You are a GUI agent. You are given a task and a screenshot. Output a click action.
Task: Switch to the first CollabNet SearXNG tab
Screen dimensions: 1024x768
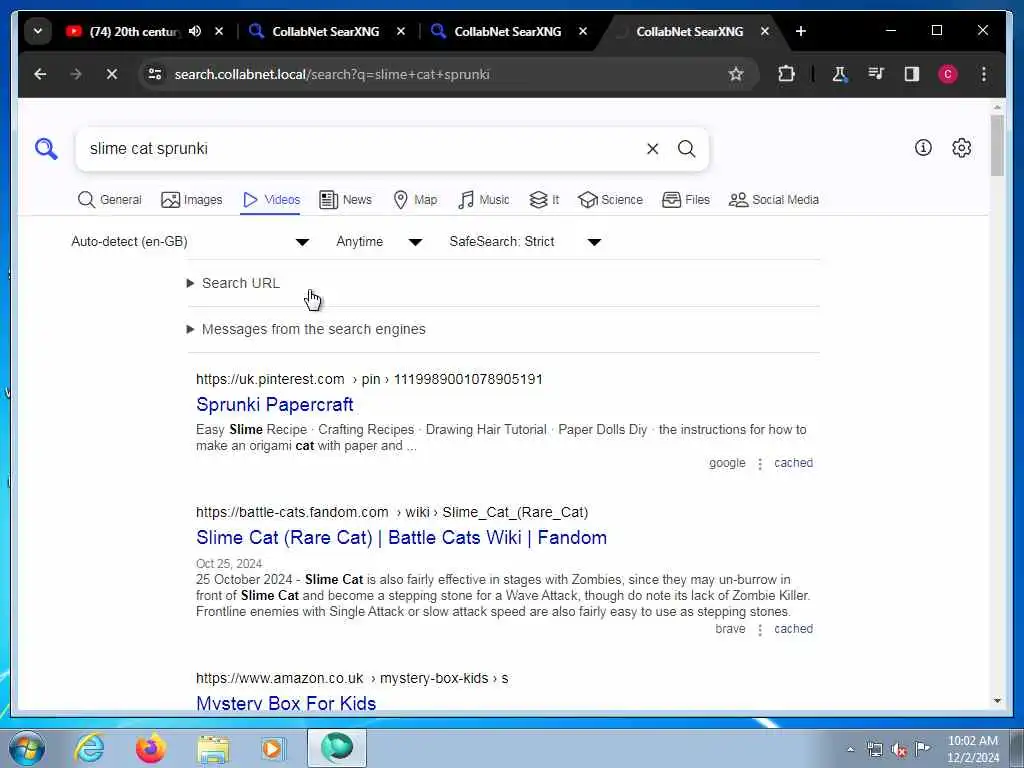coord(325,31)
